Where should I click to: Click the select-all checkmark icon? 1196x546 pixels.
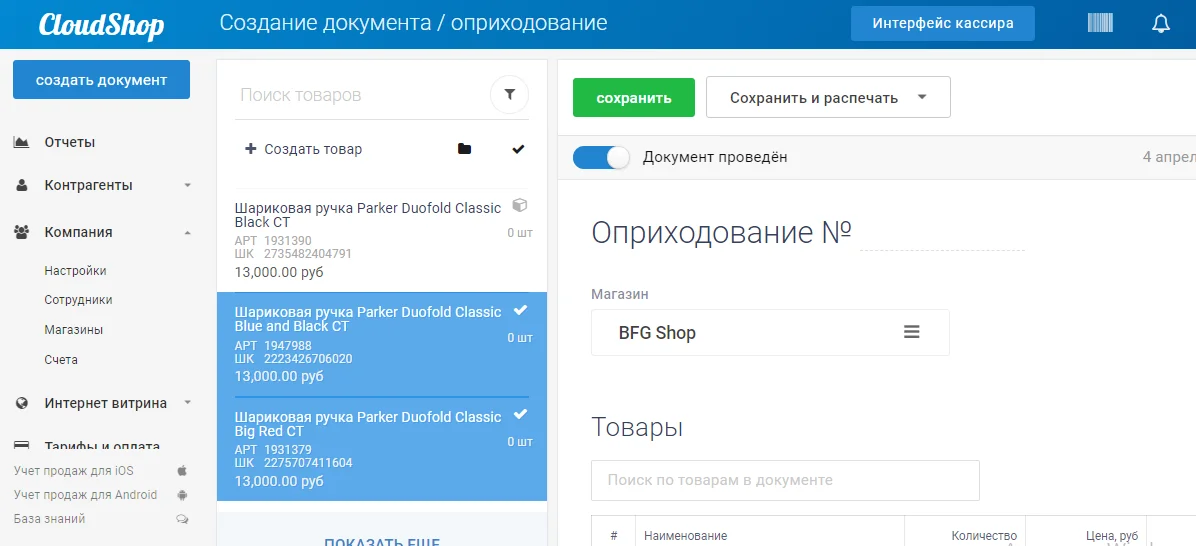pos(518,149)
